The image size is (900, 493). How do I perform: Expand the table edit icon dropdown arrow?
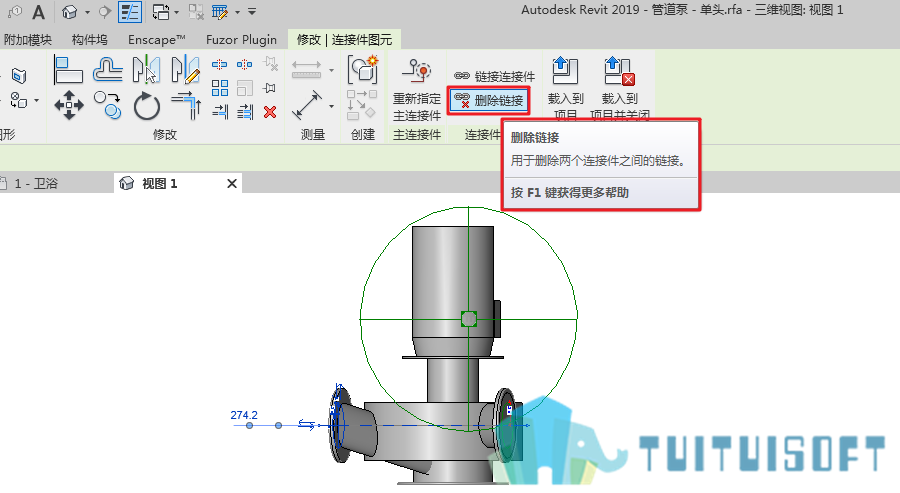pos(237,12)
